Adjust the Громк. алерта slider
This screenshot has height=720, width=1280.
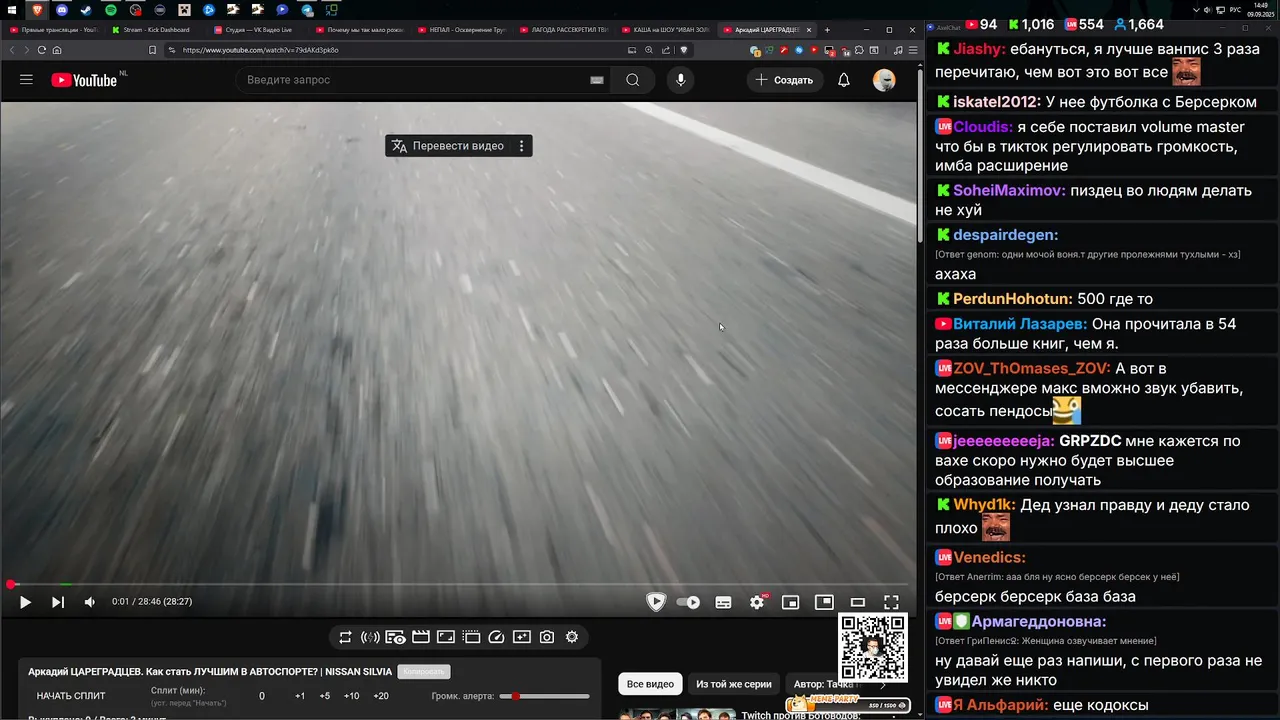544,696
